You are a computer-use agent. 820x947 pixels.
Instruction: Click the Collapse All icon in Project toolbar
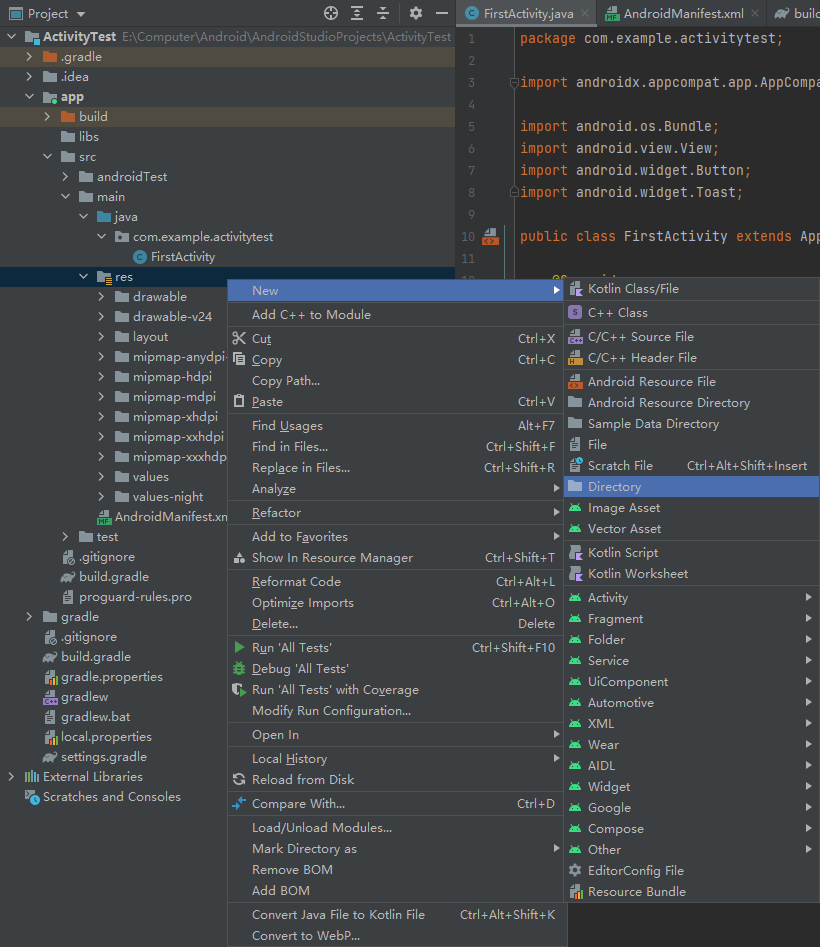click(383, 13)
